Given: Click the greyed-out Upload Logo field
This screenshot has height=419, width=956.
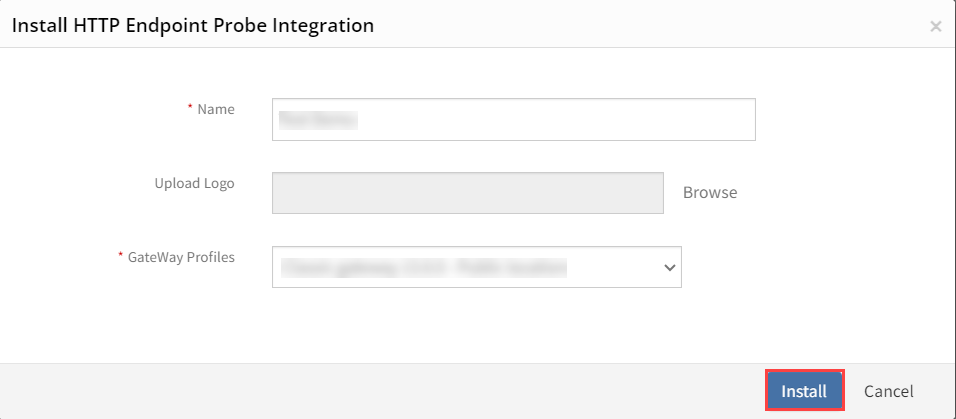Looking at the screenshot, I should 468,193.
